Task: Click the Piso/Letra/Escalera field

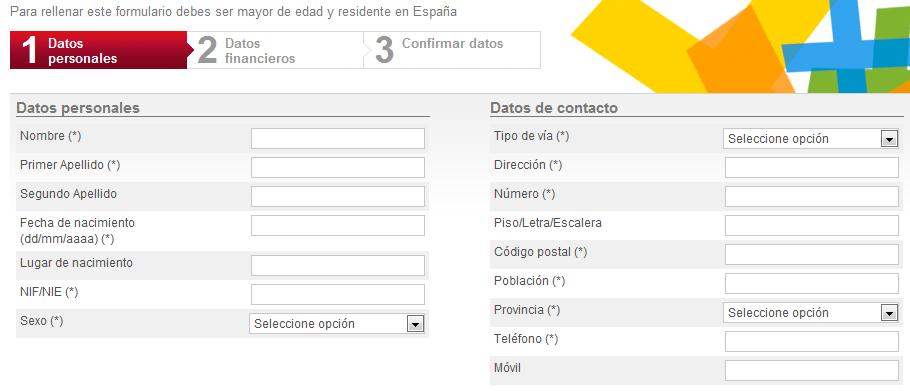Action: click(812, 226)
